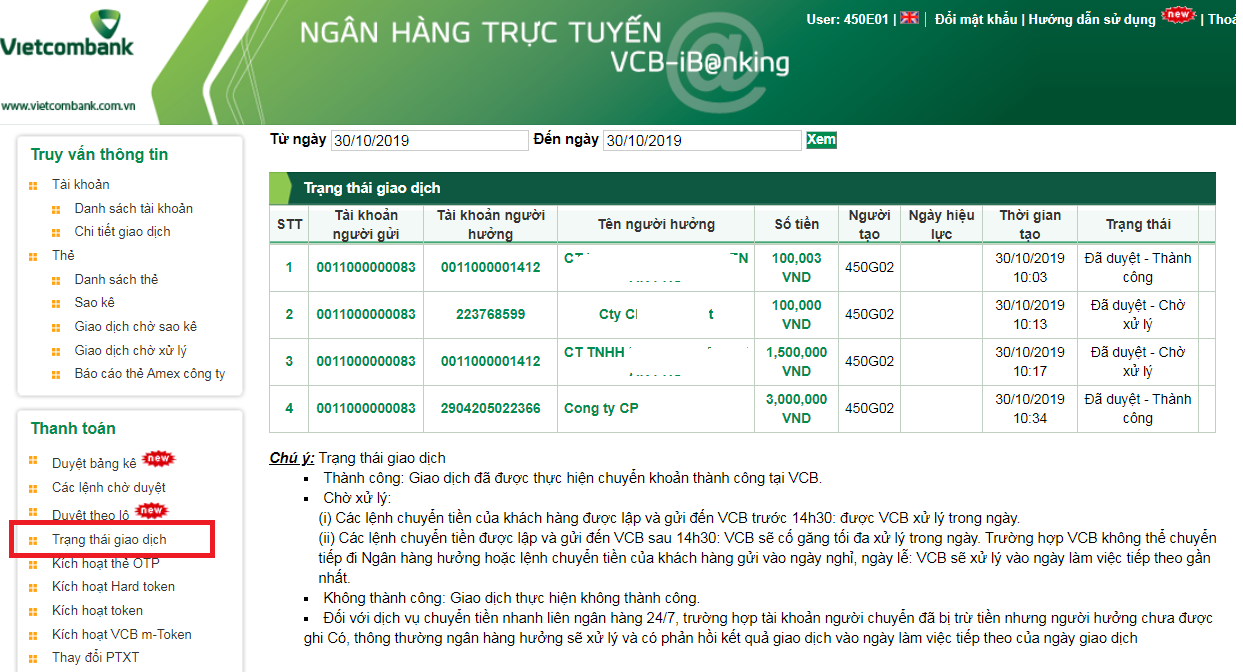Open Sao kê menu item

[x=94, y=303]
